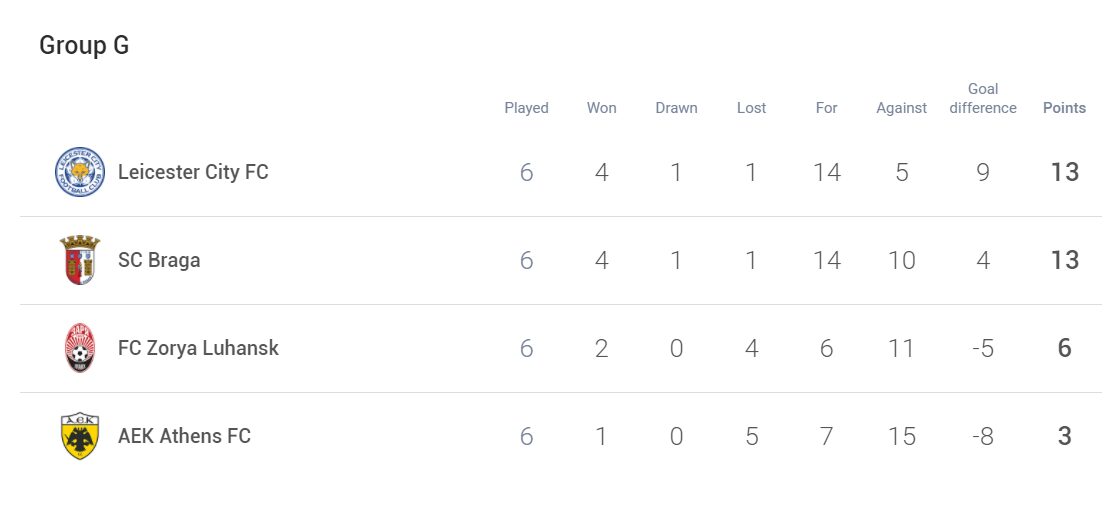Viewport: 1115px width, 517px height.
Task: Click the Lost column header
Action: (752, 108)
